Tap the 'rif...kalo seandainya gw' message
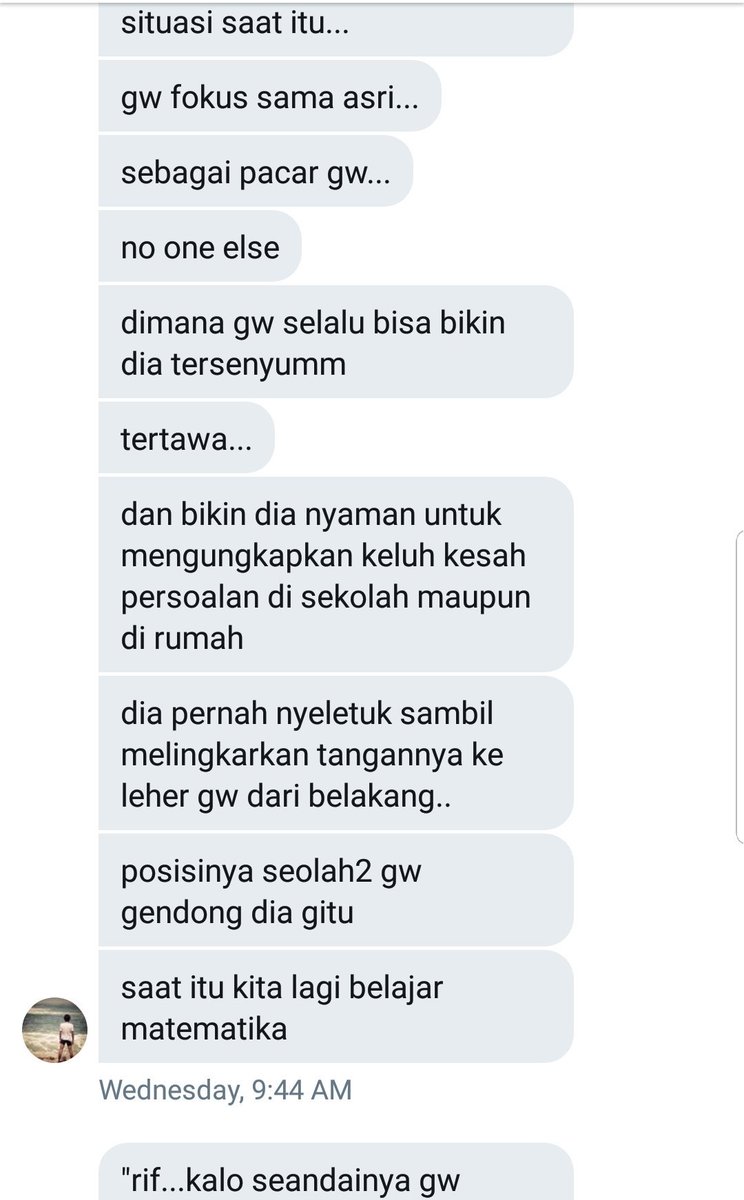 coord(336,1171)
